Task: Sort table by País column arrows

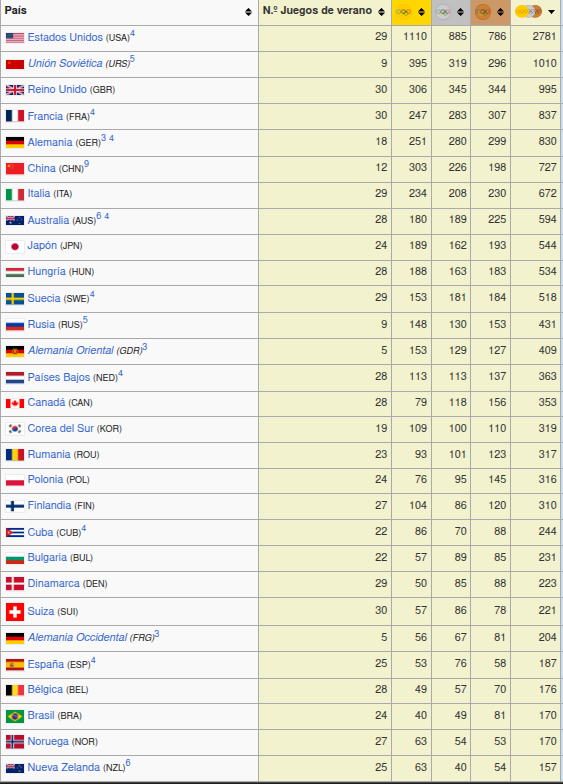Action: pos(248,12)
